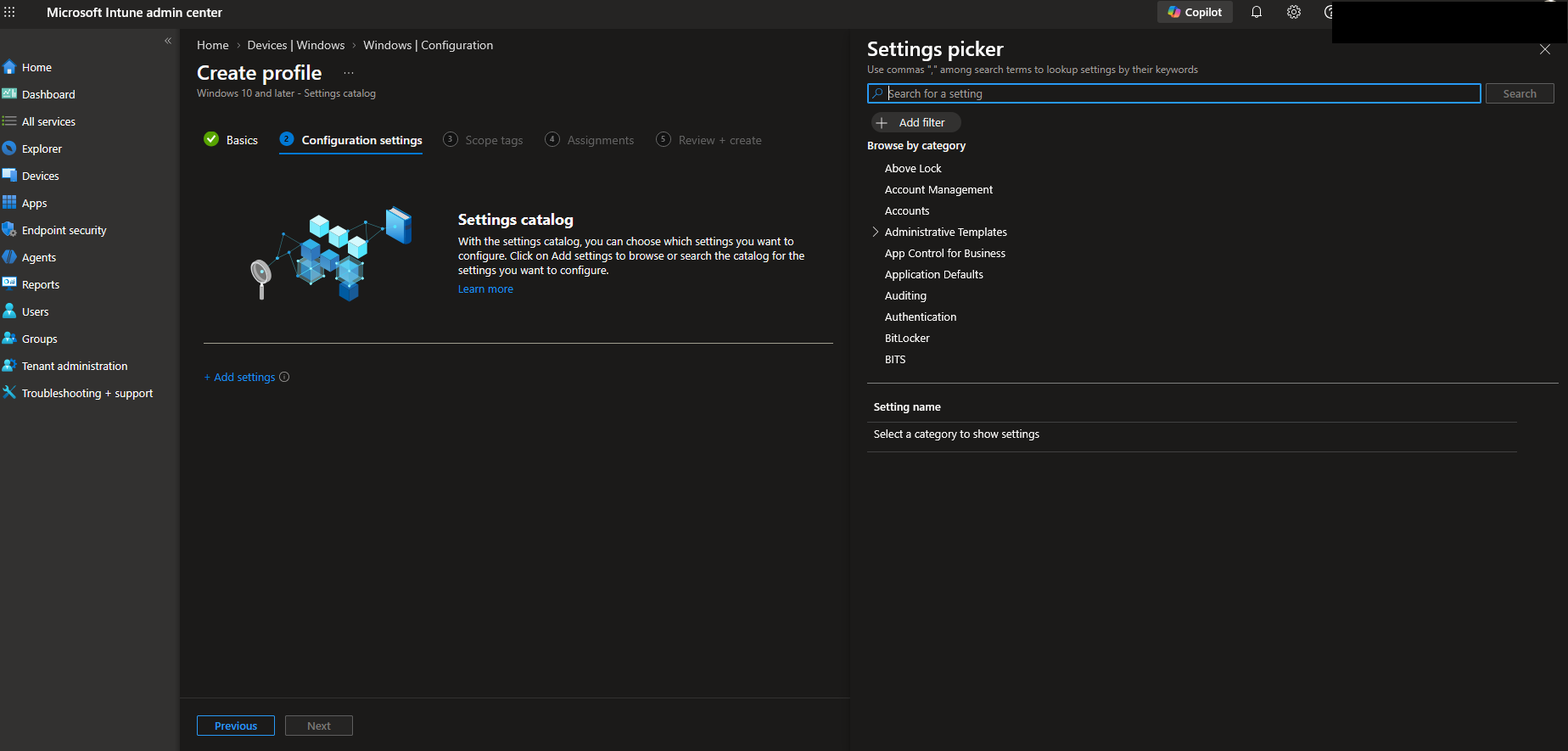The image size is (1568, 751).
Task: Select the Configuration settings step tab
Action: pos(350,140)
